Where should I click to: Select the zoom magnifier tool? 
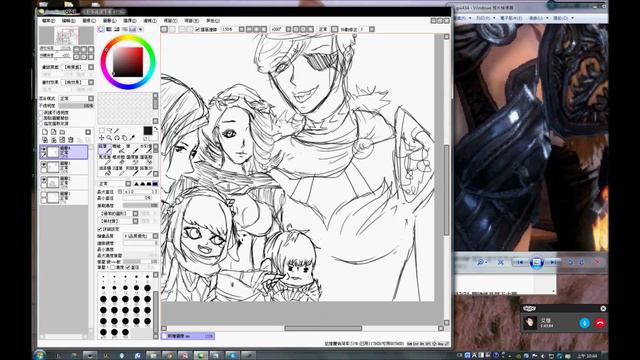click(109, 138)
